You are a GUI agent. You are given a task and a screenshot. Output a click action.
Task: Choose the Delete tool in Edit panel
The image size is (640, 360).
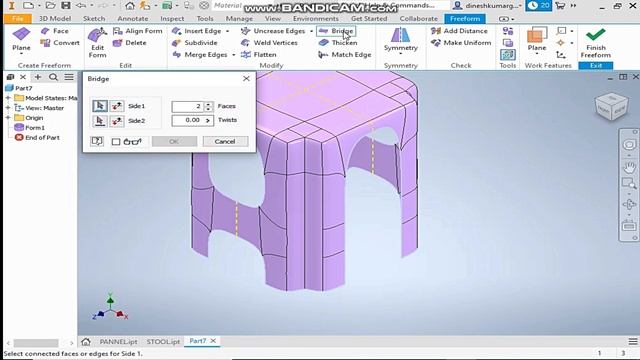click(x=129, y=43)
